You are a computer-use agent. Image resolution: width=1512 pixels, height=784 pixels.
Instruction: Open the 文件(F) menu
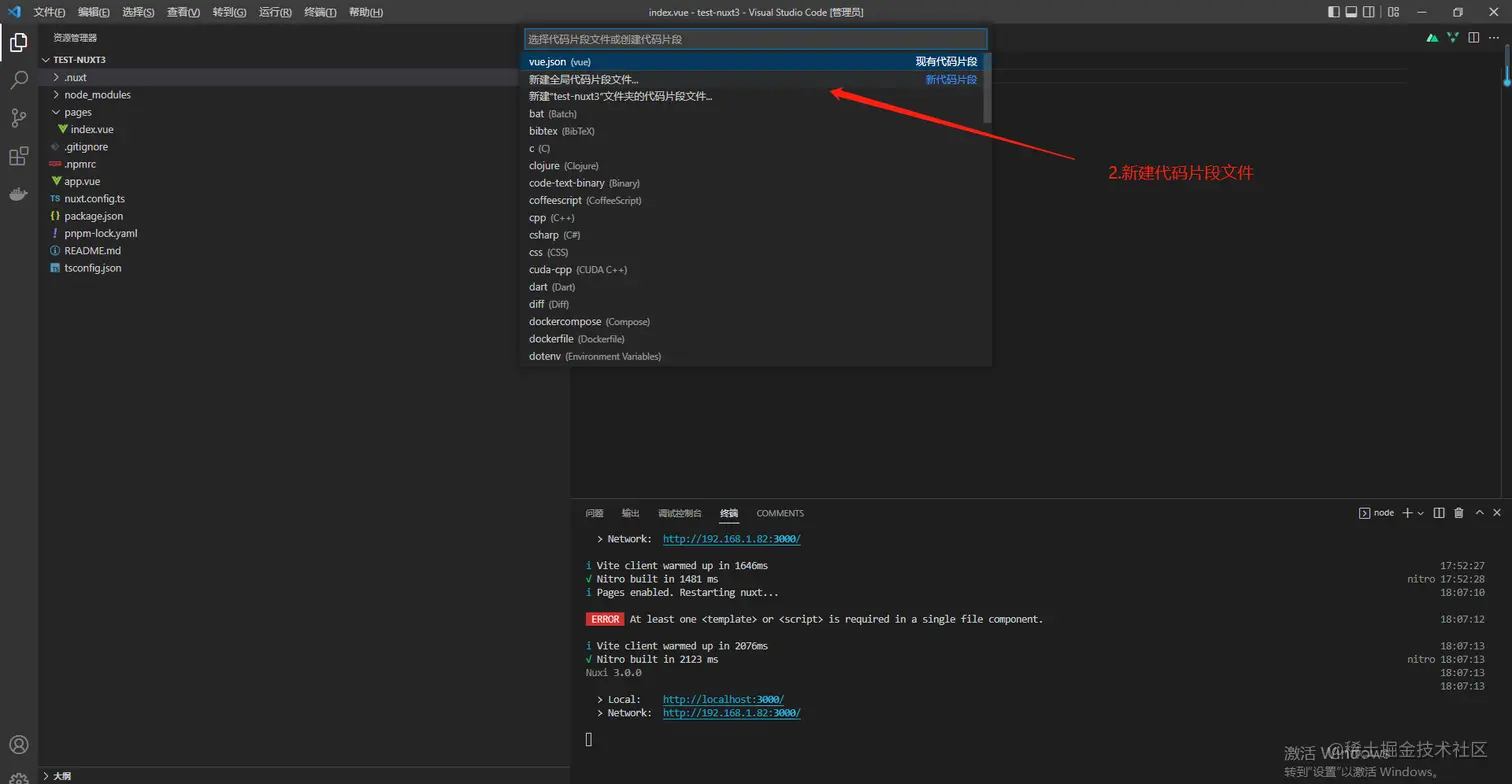click(49, 12)
